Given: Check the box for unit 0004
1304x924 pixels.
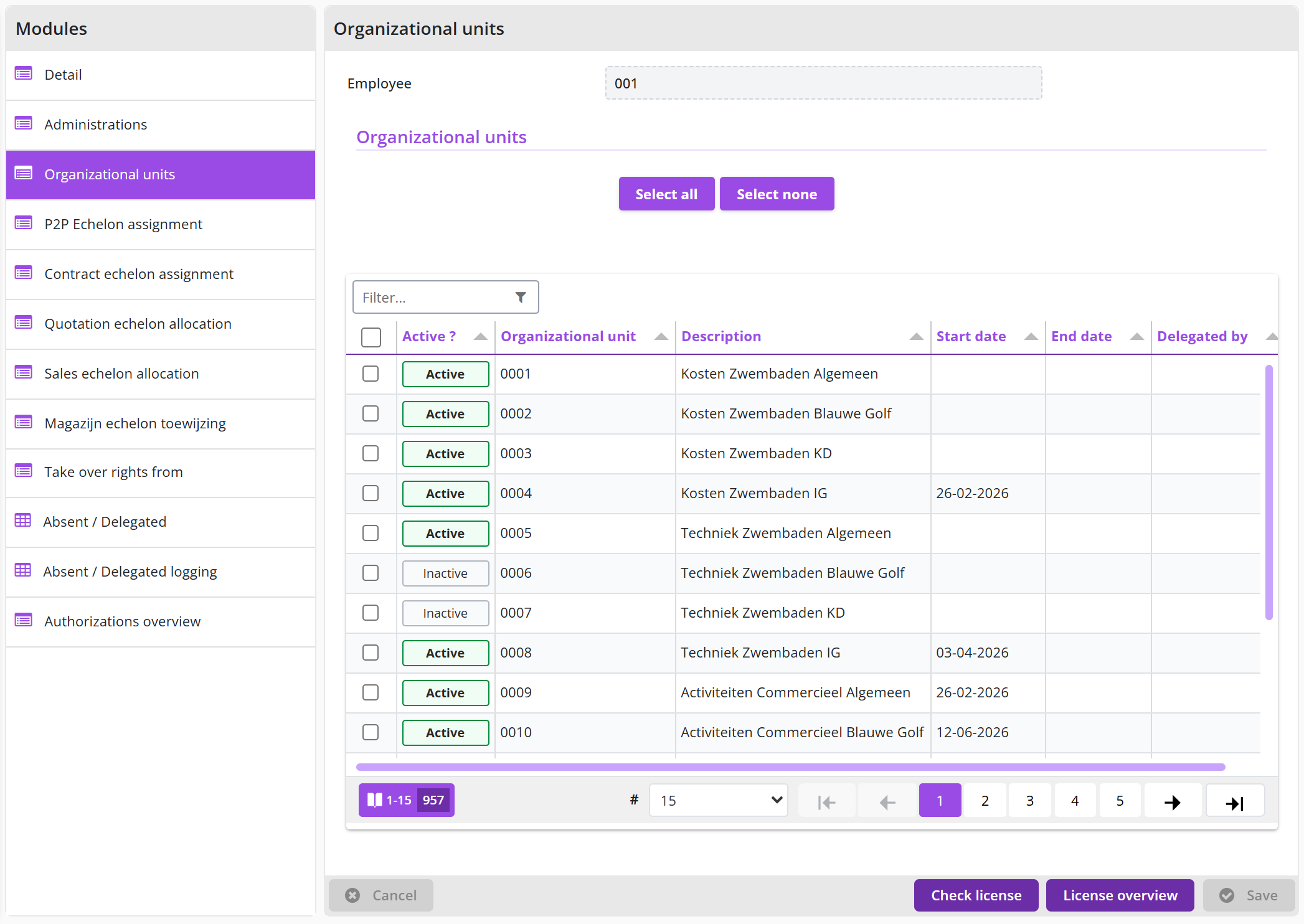Looking at the screenshot, I should tap(371, 493).
